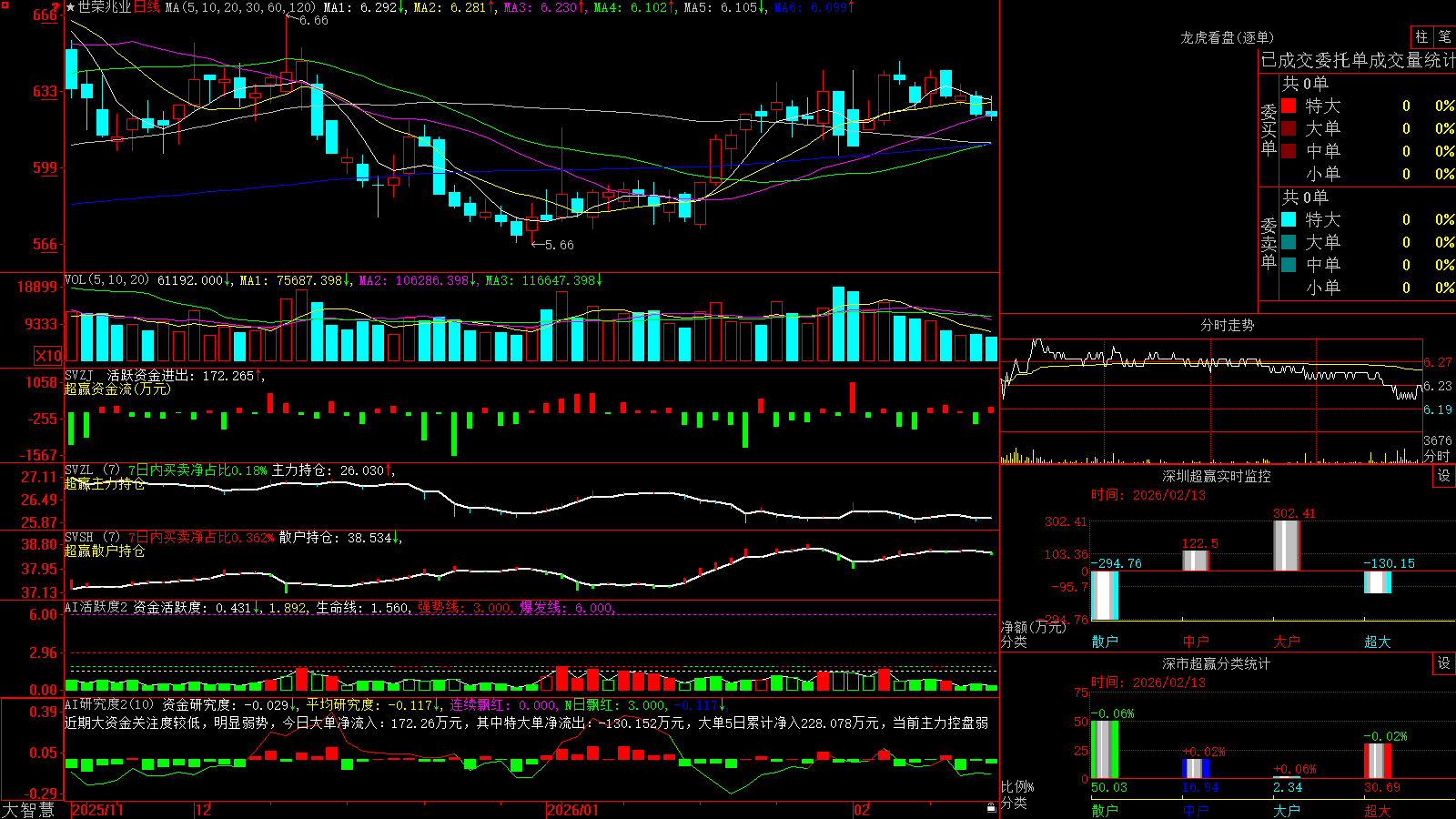Toggle the X10 volume scale marker
1456x819 pixels.
pyautogui.click(x=48, y=356)
